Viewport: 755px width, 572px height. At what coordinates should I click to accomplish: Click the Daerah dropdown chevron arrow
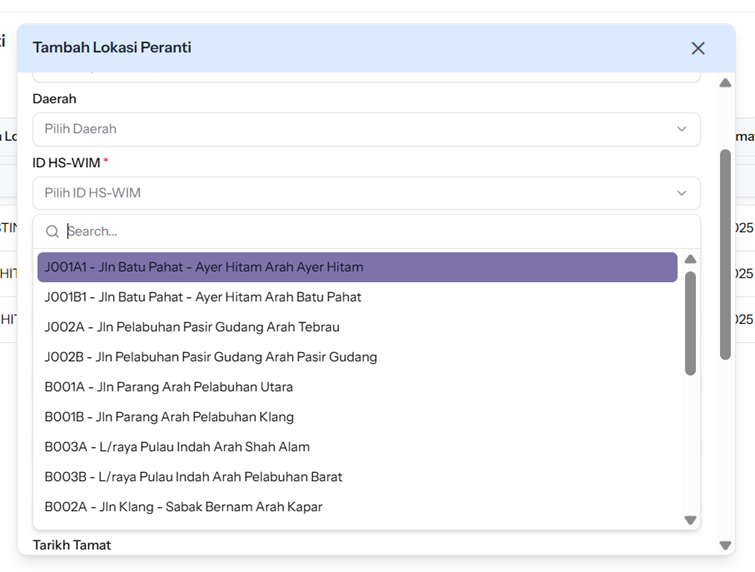682,129
